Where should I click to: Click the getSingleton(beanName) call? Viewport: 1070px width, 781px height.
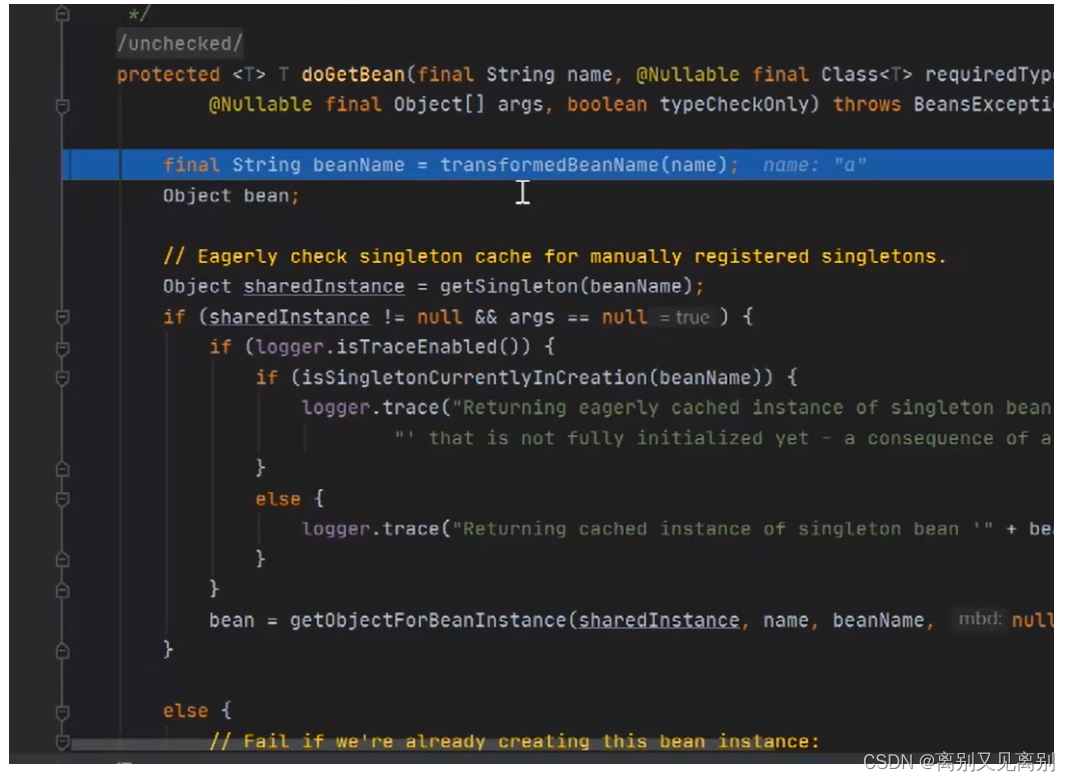coord(566,286)
